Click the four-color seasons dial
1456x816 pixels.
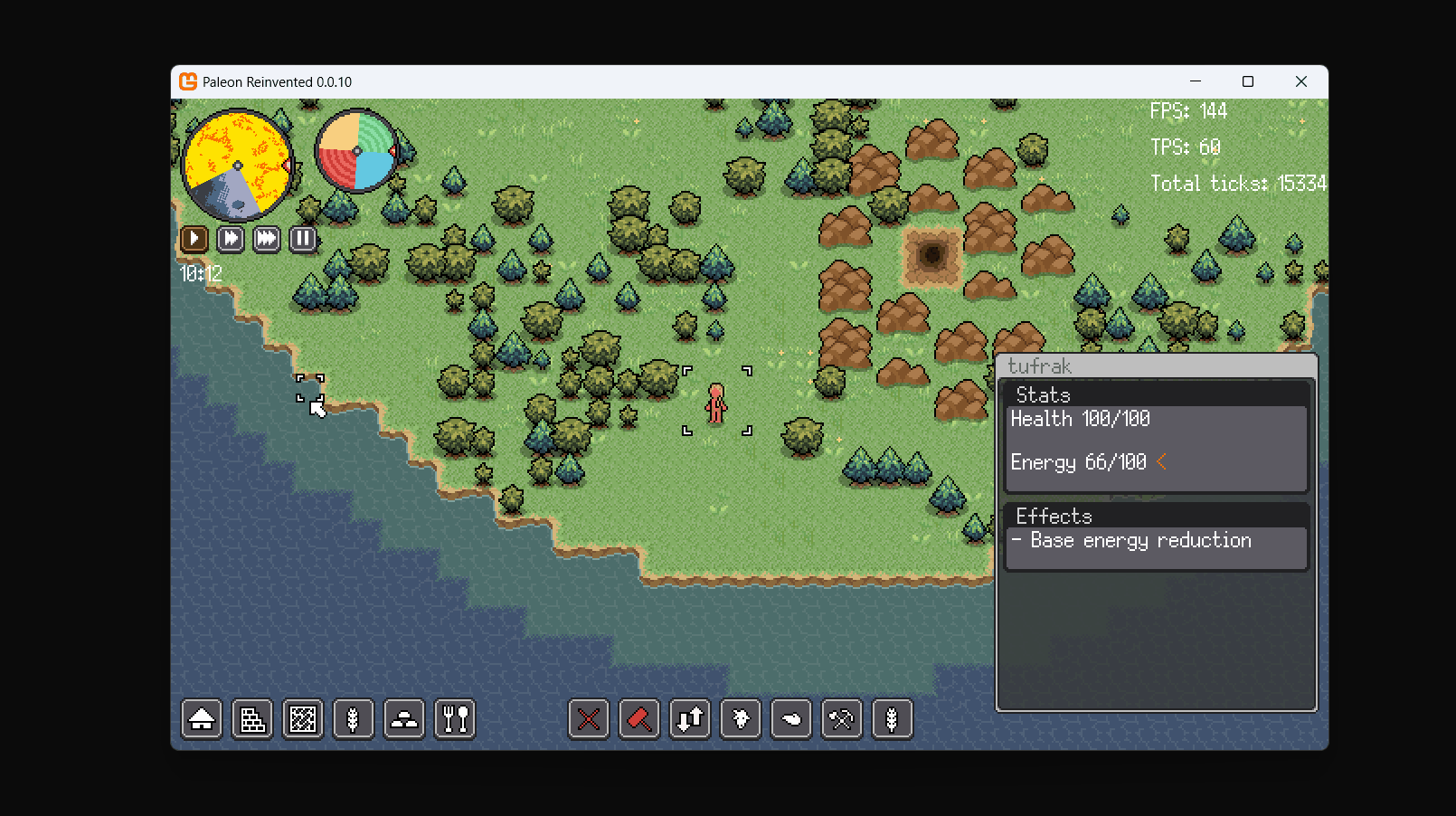point(357,151)
